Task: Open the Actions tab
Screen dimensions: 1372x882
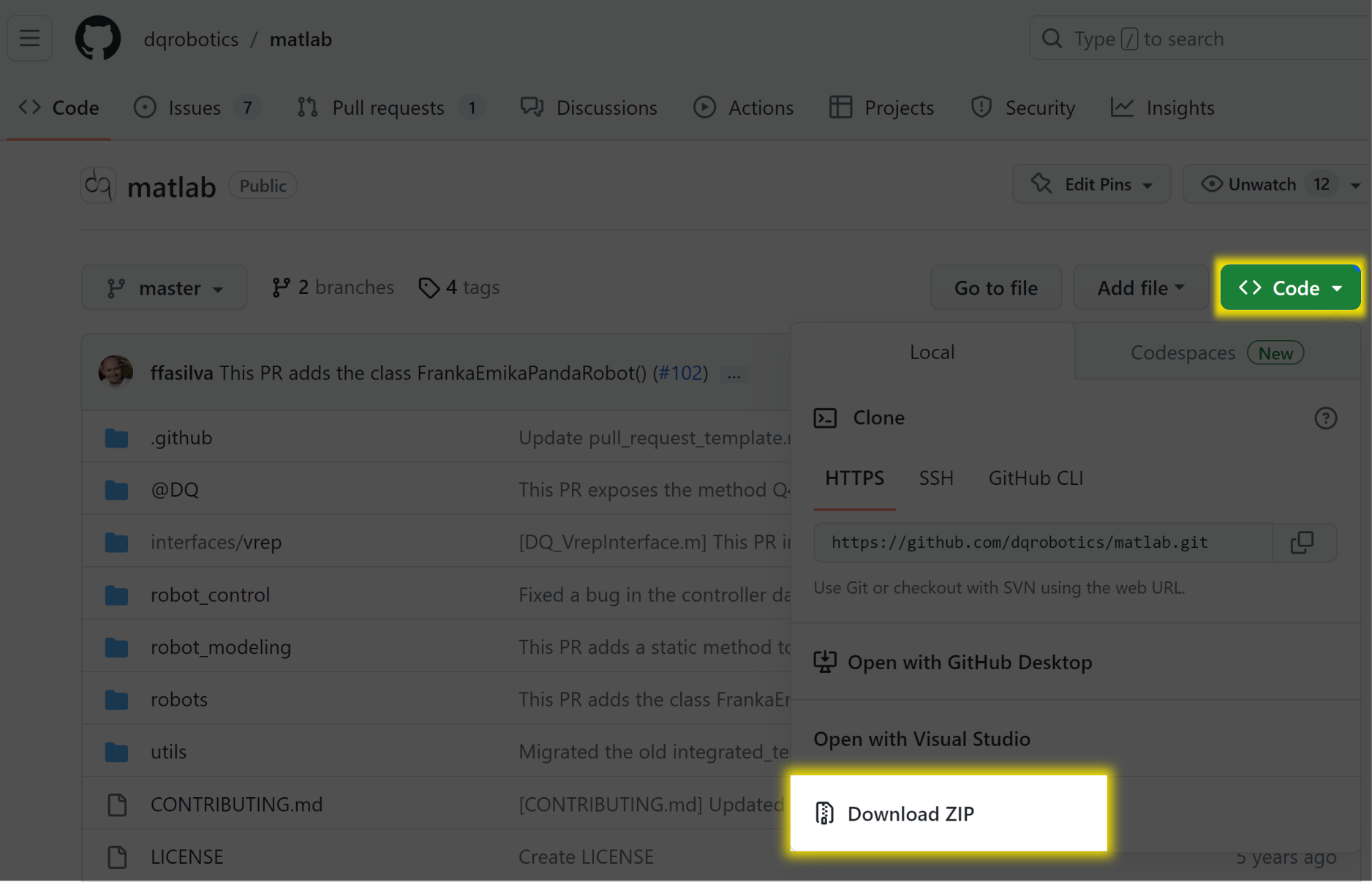Action: coord(743,108)
